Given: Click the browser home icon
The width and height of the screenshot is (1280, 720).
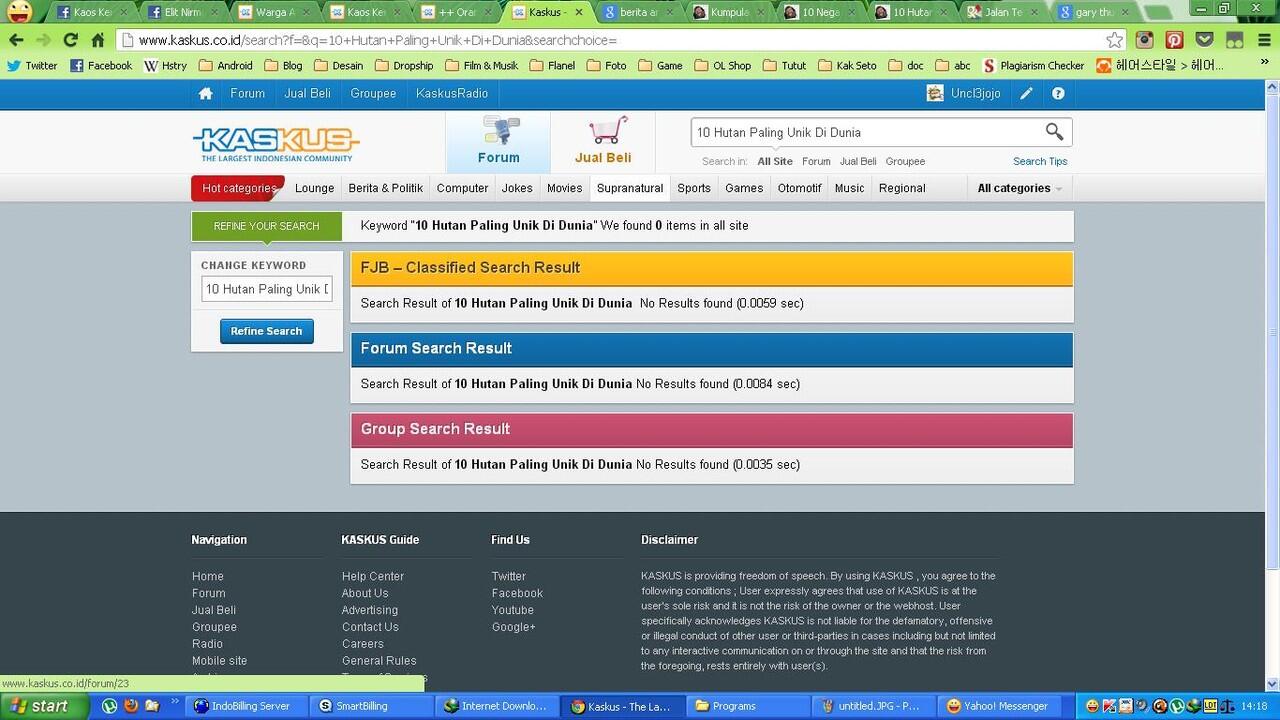Looking at the screenshot, I should [97, 40].
